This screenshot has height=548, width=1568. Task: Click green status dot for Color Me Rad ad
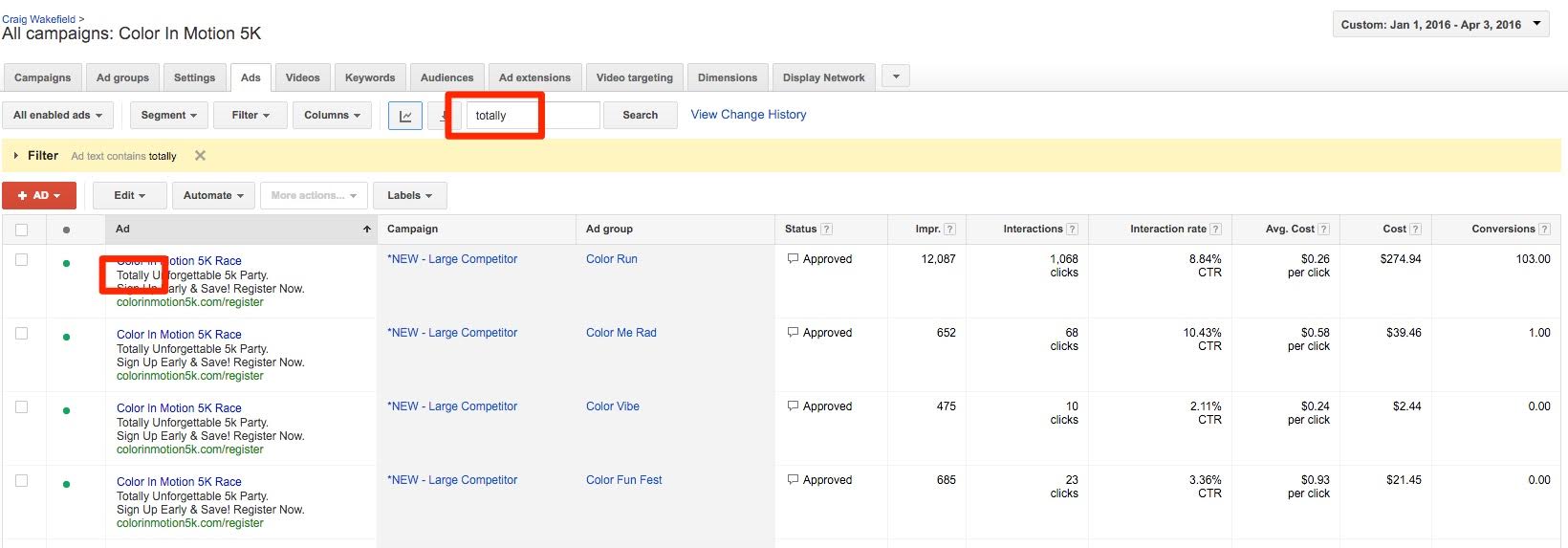click(x=66, y=337)
